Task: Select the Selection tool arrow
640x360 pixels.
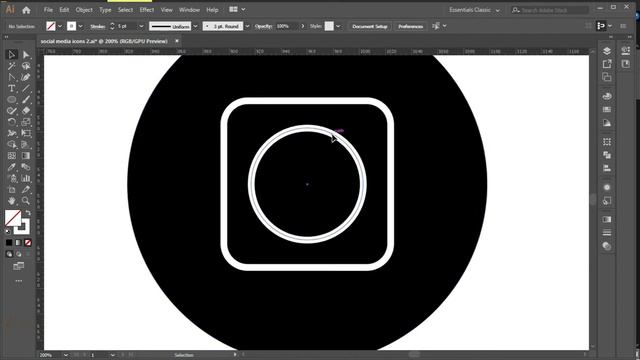Action: 11,54
